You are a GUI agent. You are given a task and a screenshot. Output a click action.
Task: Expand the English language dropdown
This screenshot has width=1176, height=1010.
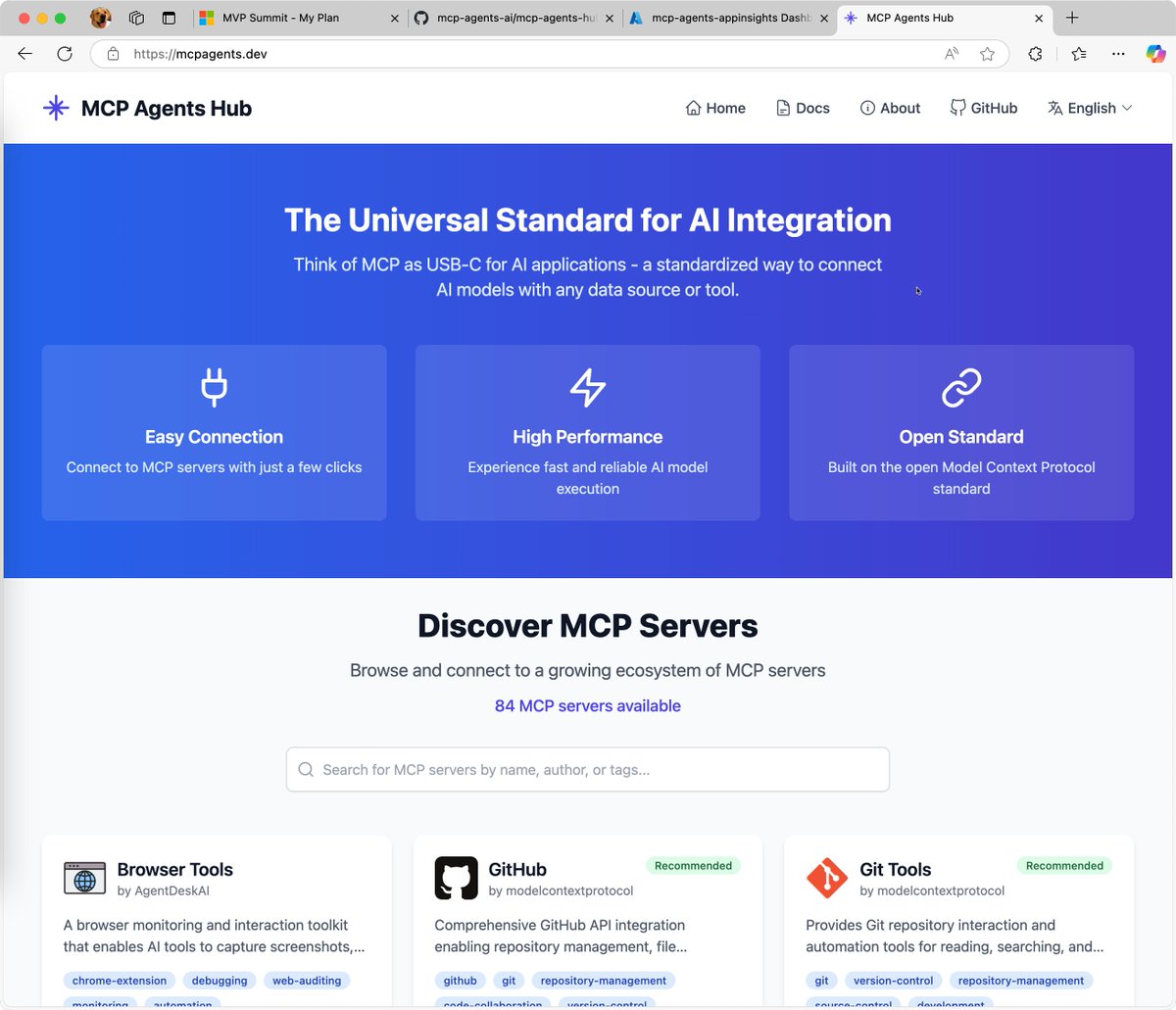[x=1090, y=108]
